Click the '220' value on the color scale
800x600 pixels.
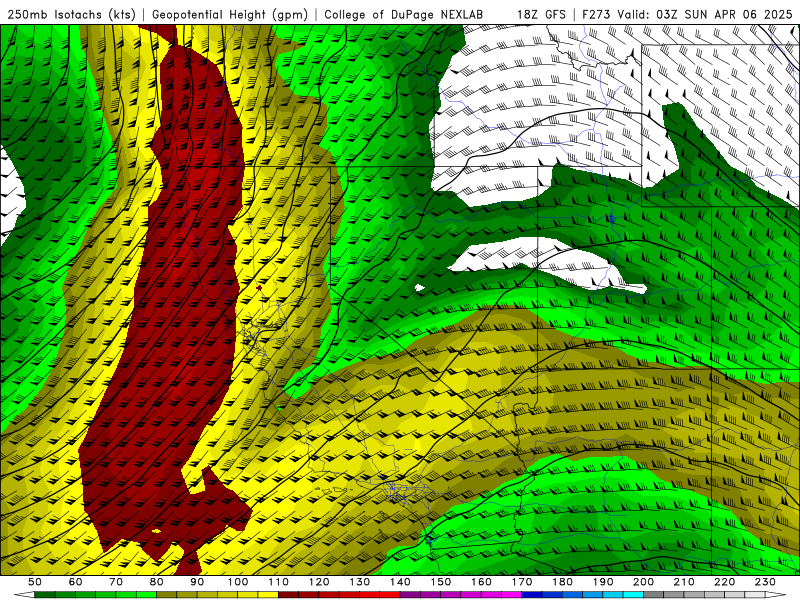(x=724, y=582)
